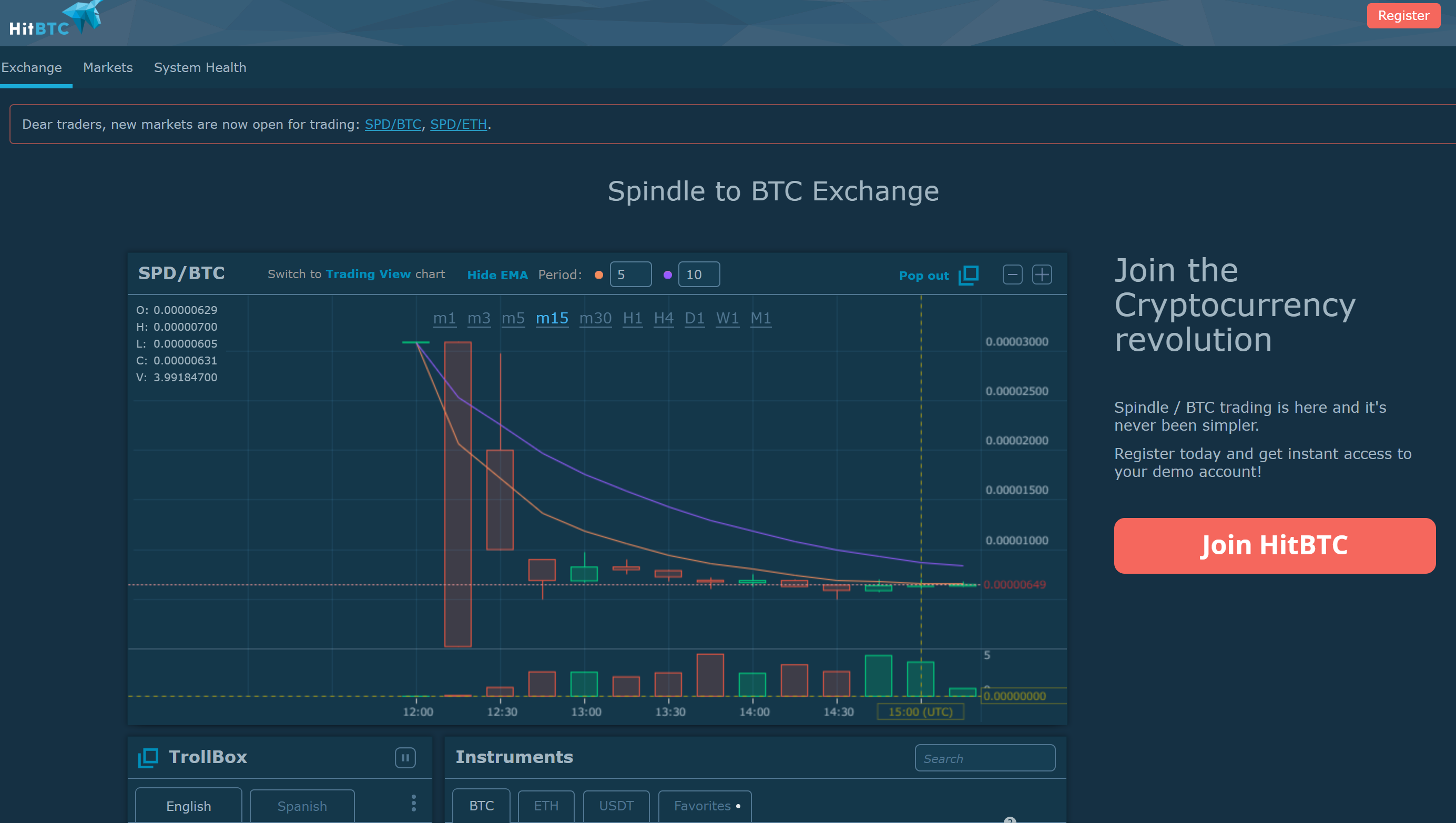Edit the first EMA period field
This screenshot has width=1456, height=823.
[631, 274]
